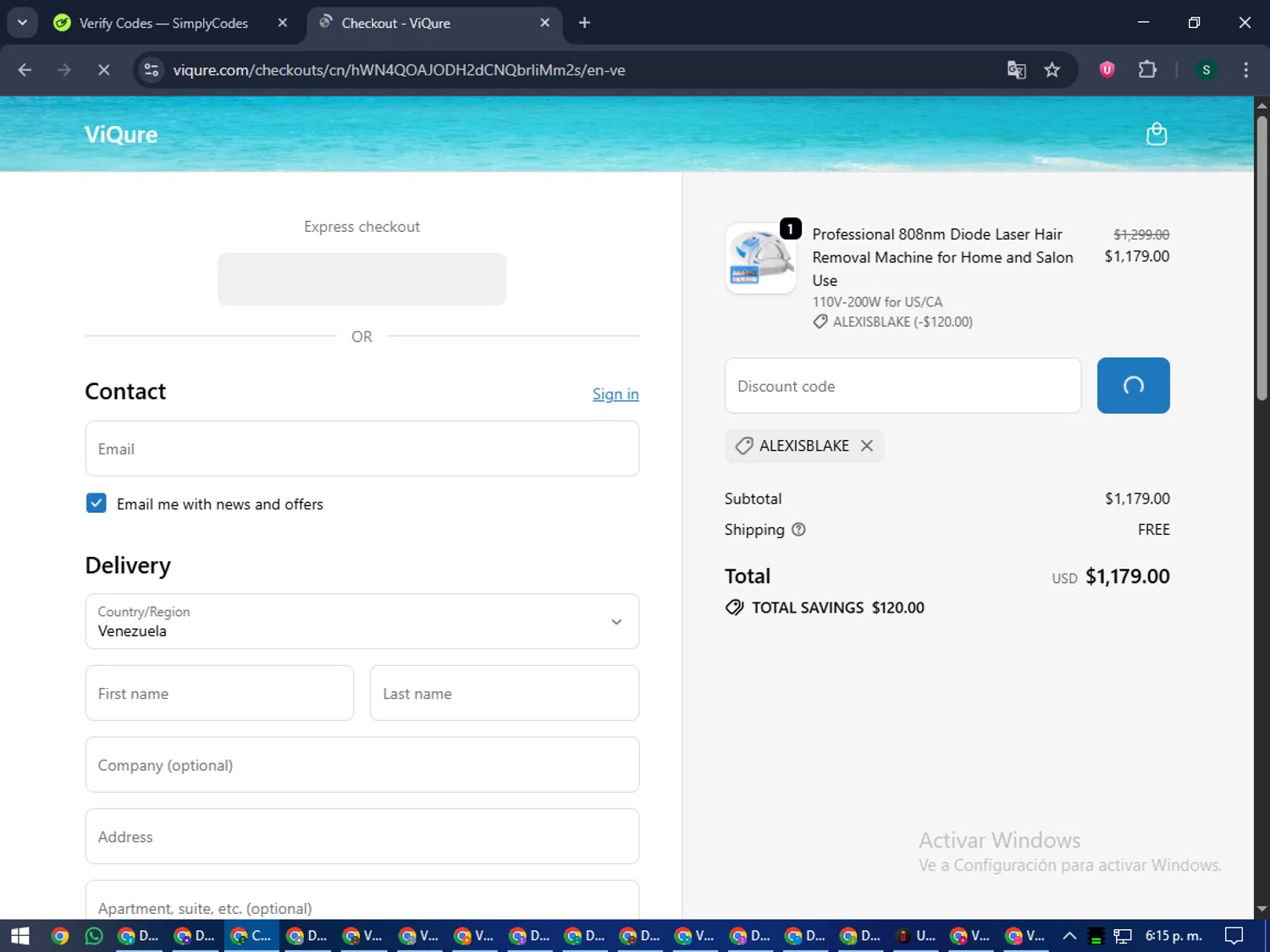
Task: Open the red shield extension icon
Action: (1107, 70)
